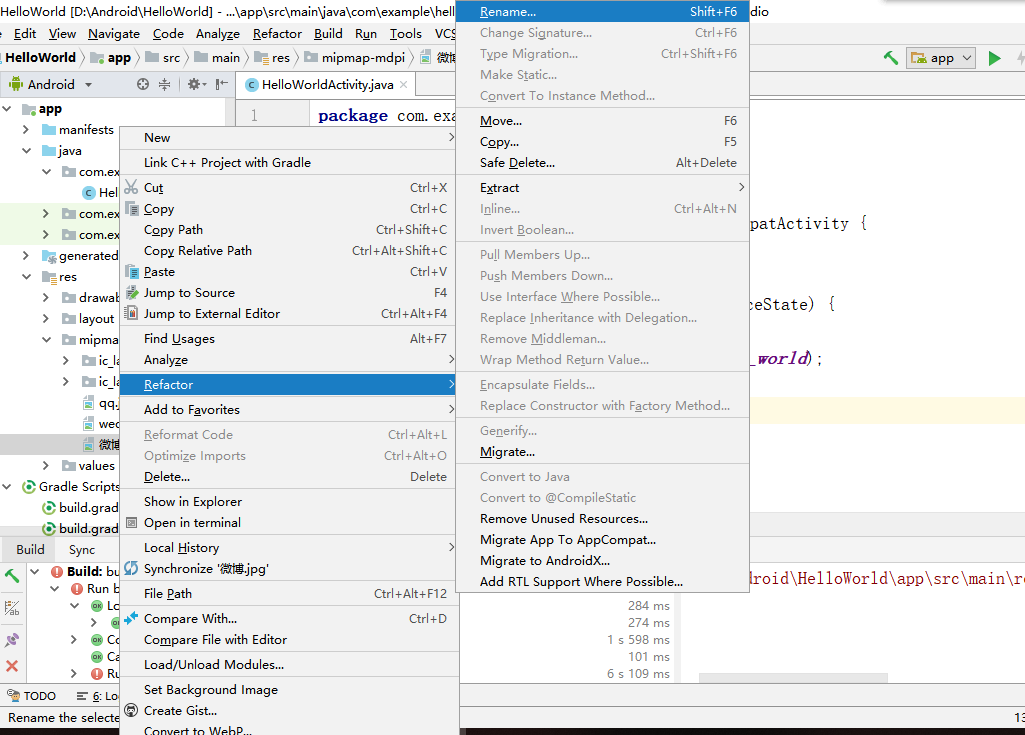Switch to the Sync tab
1025x735 pixels.
click(83, 549)
